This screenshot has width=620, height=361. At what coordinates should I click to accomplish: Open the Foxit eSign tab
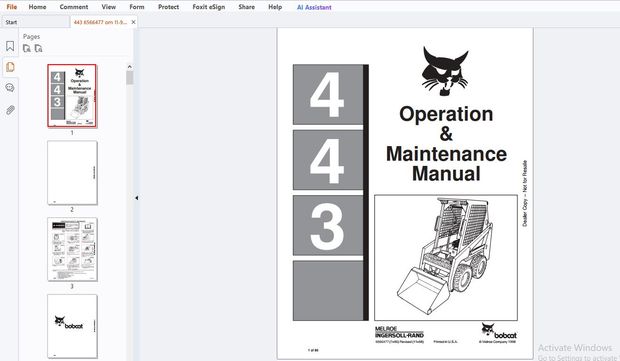click(x=209, y=7)
